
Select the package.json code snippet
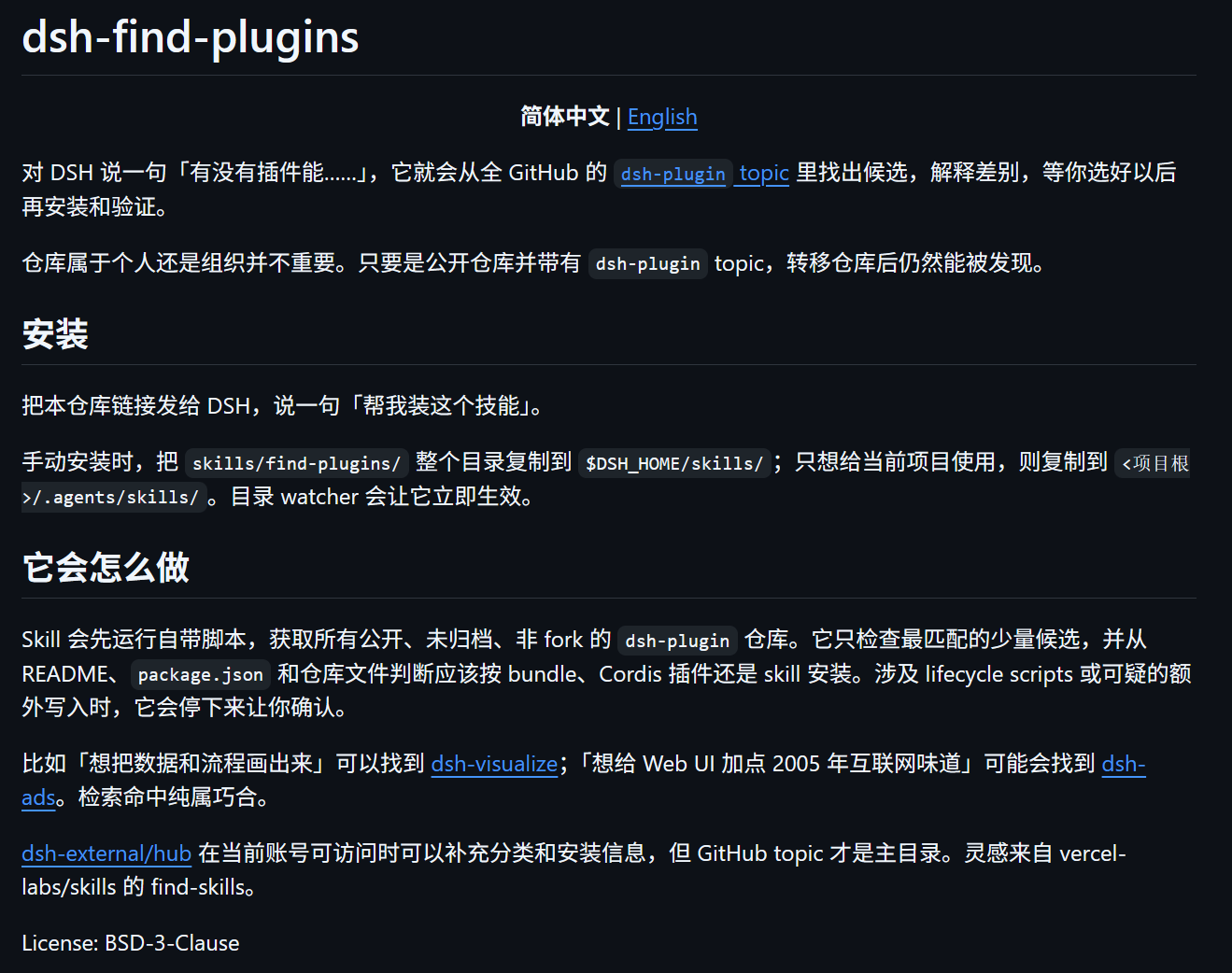tap(201, 674)
